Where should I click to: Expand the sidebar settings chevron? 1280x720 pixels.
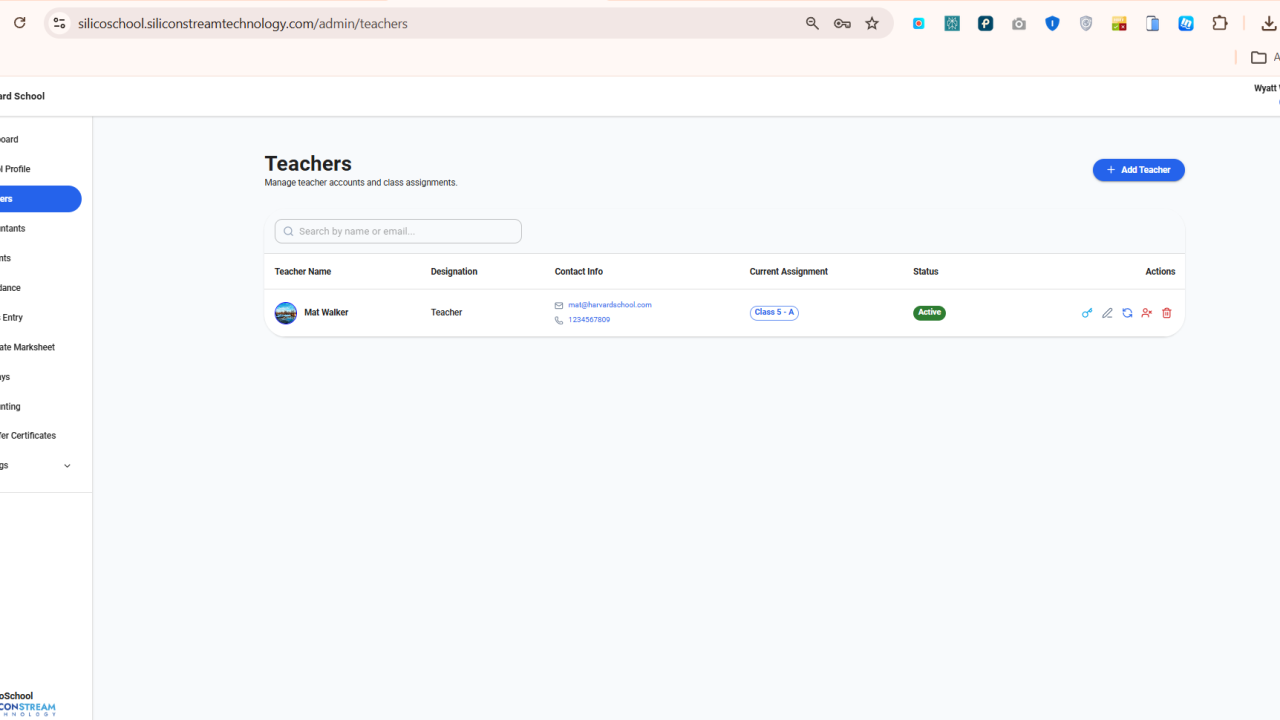pyautogui.click(x=67, y=466)
